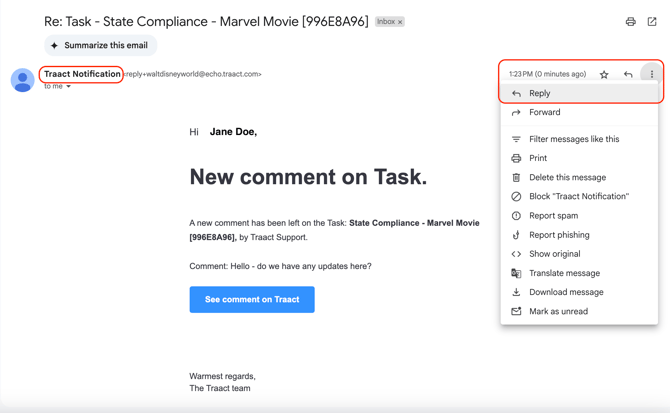Select Filter messages like this
Image resolution: width=670 pixels, height=413 pixels.
point(579,139)
